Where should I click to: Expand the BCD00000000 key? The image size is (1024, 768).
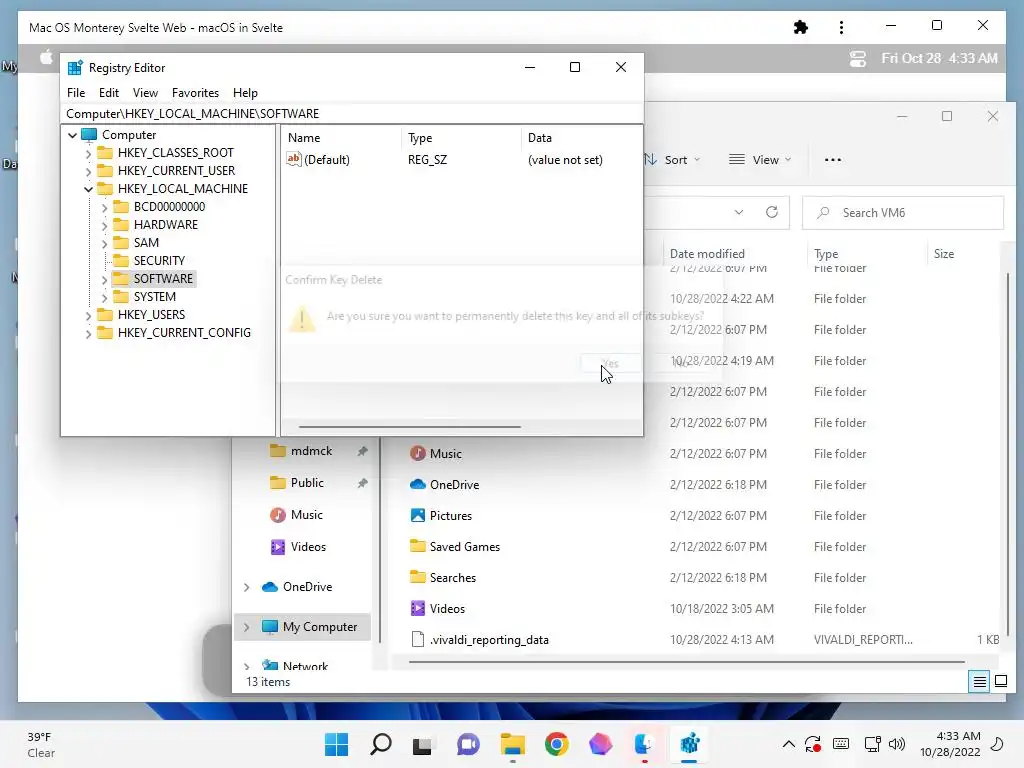(104, 208)
